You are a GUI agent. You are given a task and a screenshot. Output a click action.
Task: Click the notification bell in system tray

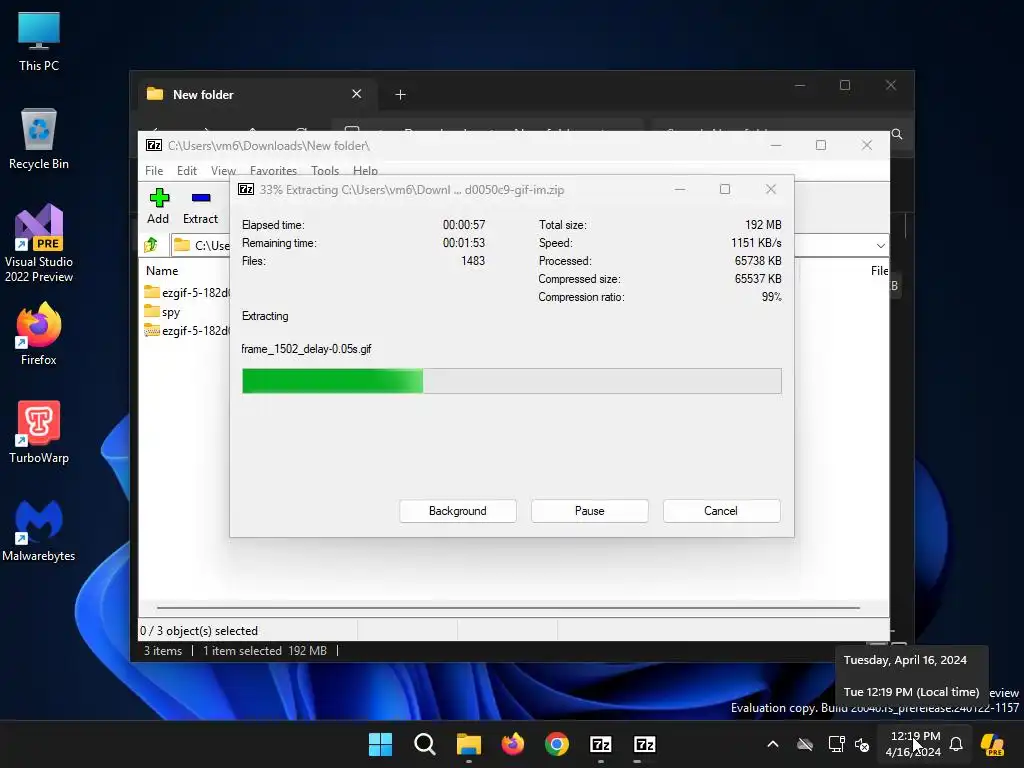(x=956, y=744)
